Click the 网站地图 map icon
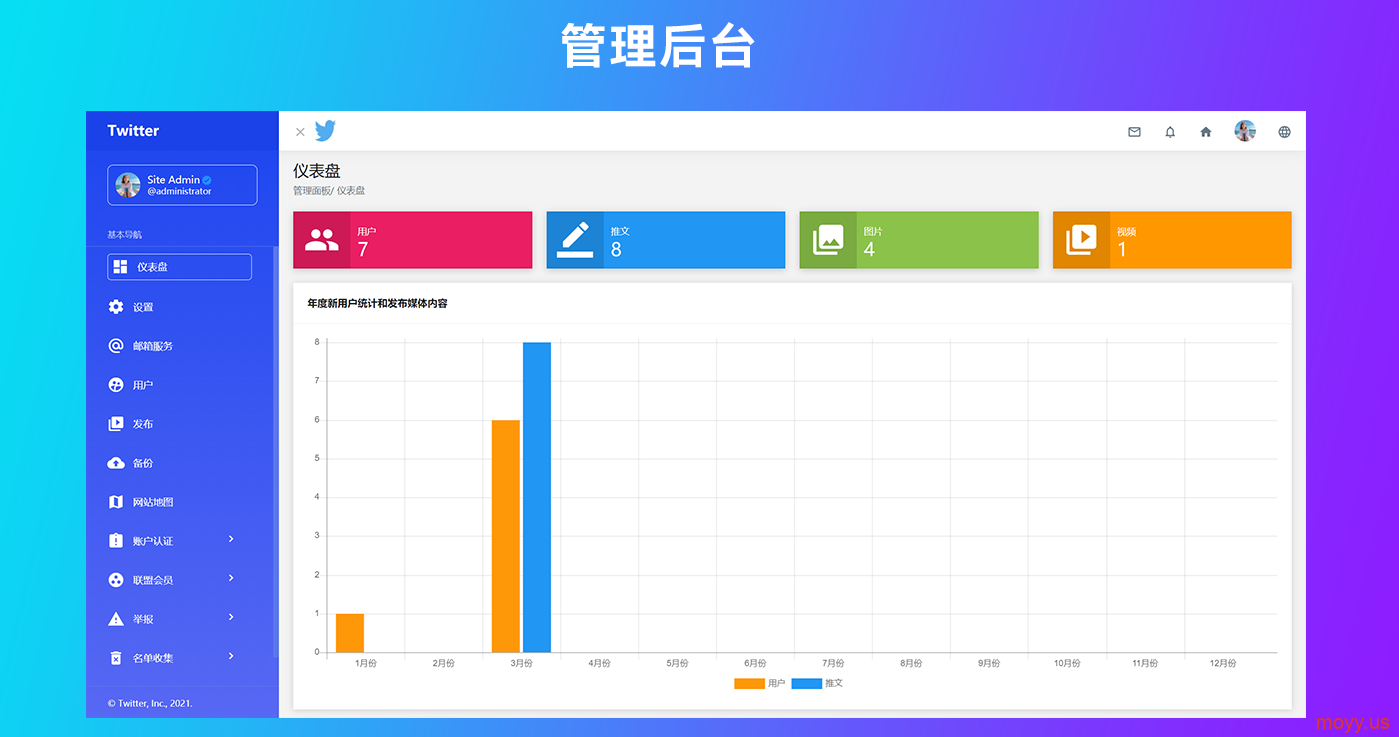This screenshot has width=1399, height=737. coord(116,502)
